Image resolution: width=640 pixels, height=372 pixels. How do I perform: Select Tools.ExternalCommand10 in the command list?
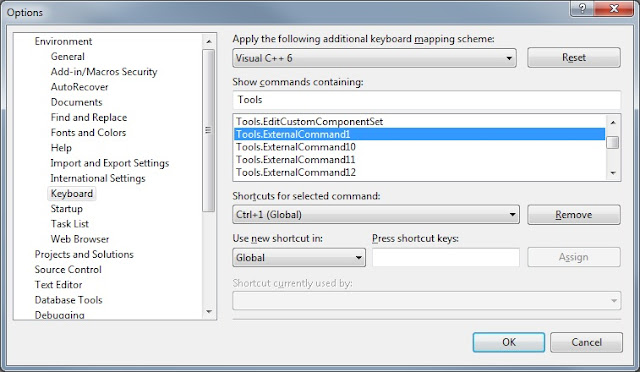[420, 147]
